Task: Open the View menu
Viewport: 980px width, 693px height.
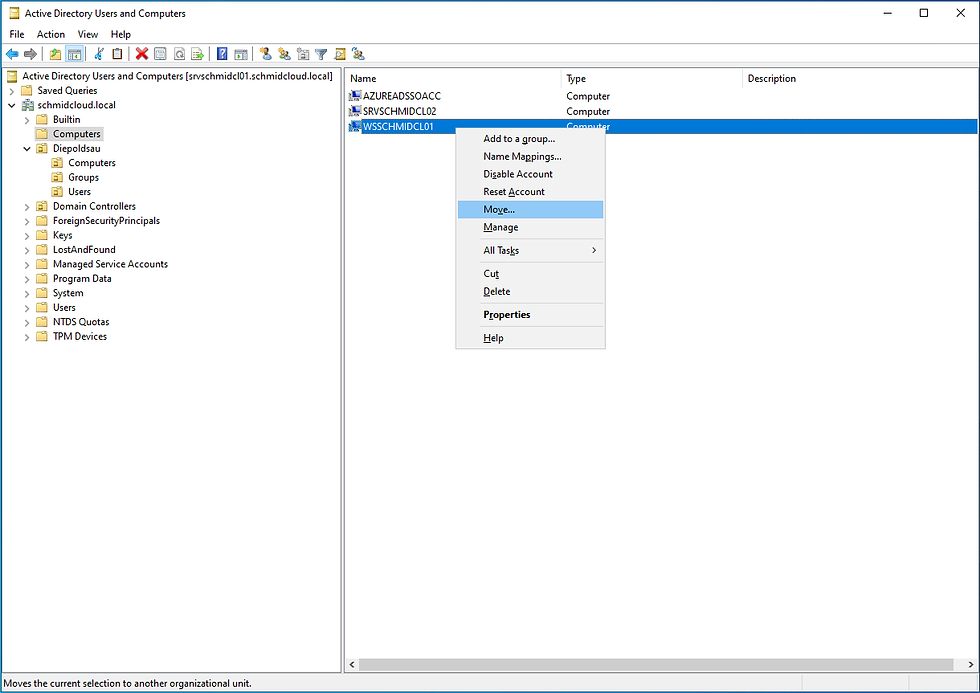Action: tap(88, 34)
